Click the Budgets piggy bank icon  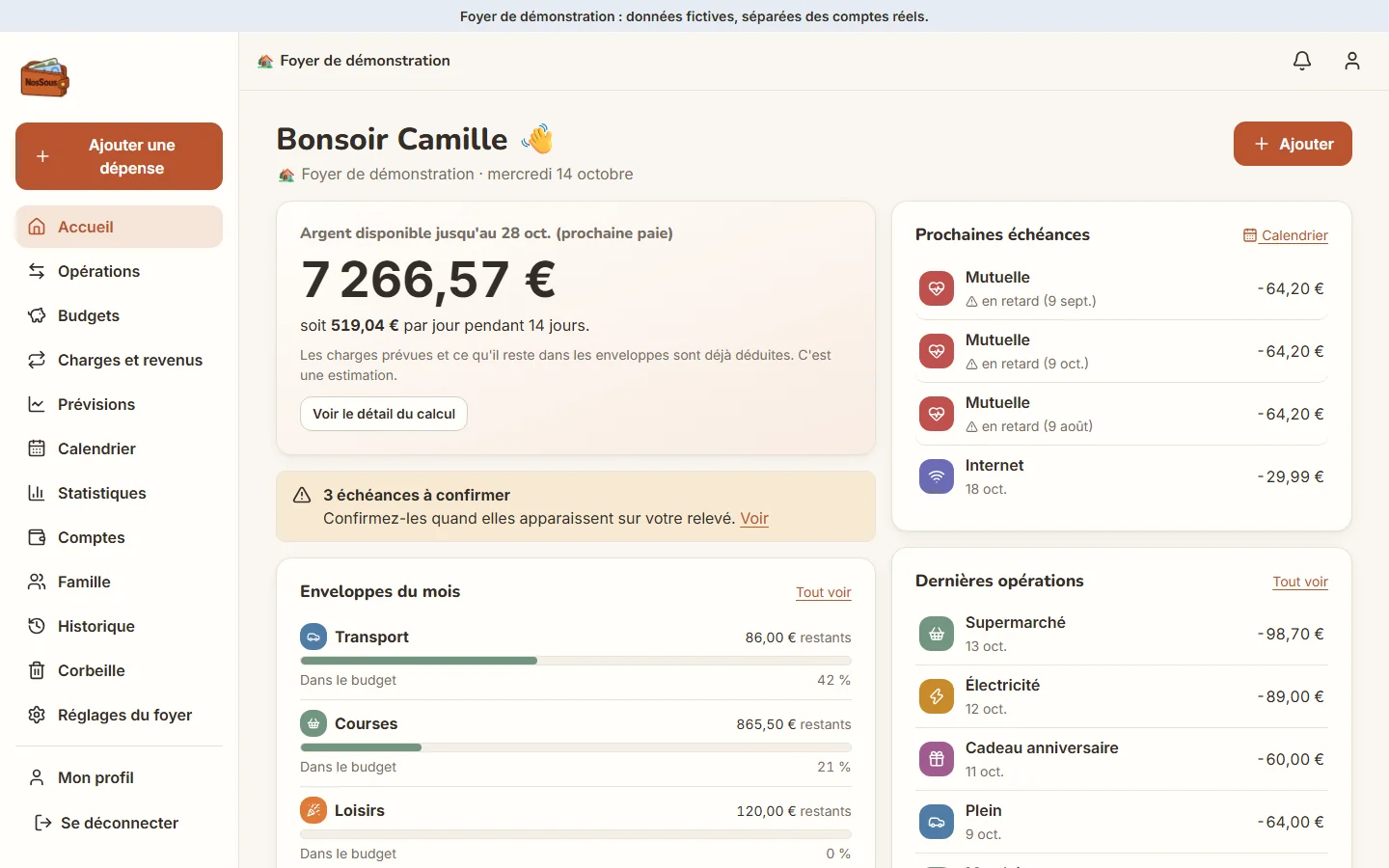tap(37, 315)
